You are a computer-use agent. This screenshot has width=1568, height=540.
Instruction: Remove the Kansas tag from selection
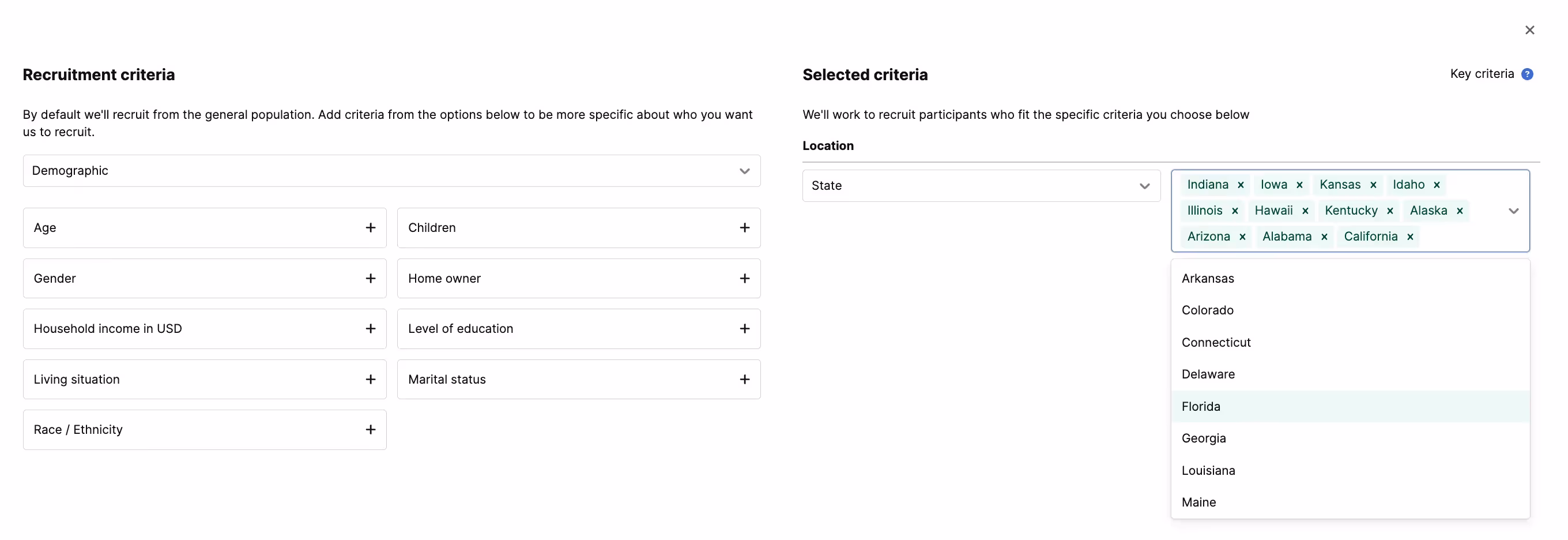click(1373, 185)
